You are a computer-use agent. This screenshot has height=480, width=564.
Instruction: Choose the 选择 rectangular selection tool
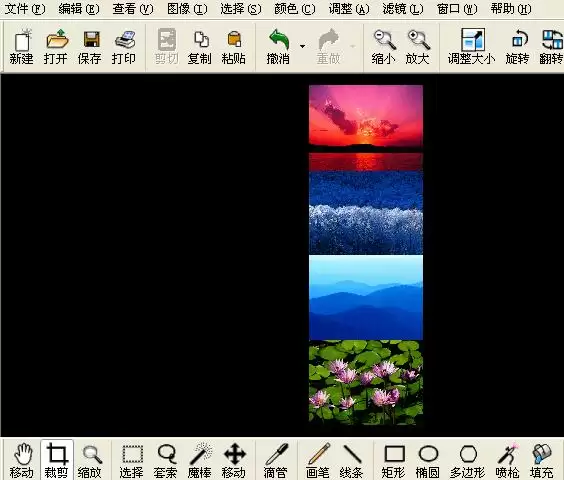coord(132,461)
